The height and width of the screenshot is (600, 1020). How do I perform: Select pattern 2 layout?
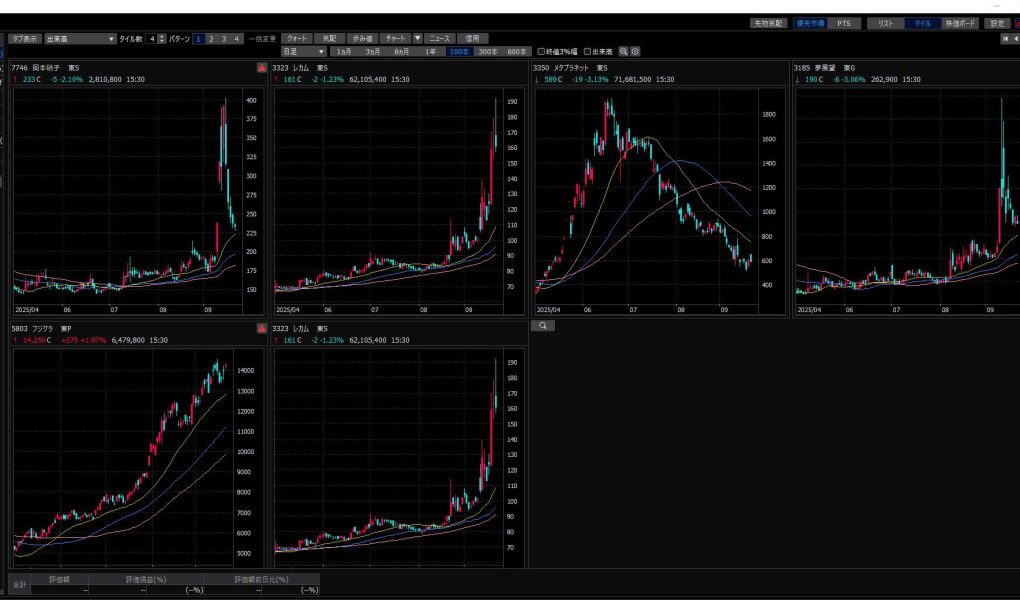[x=211, y=38]
